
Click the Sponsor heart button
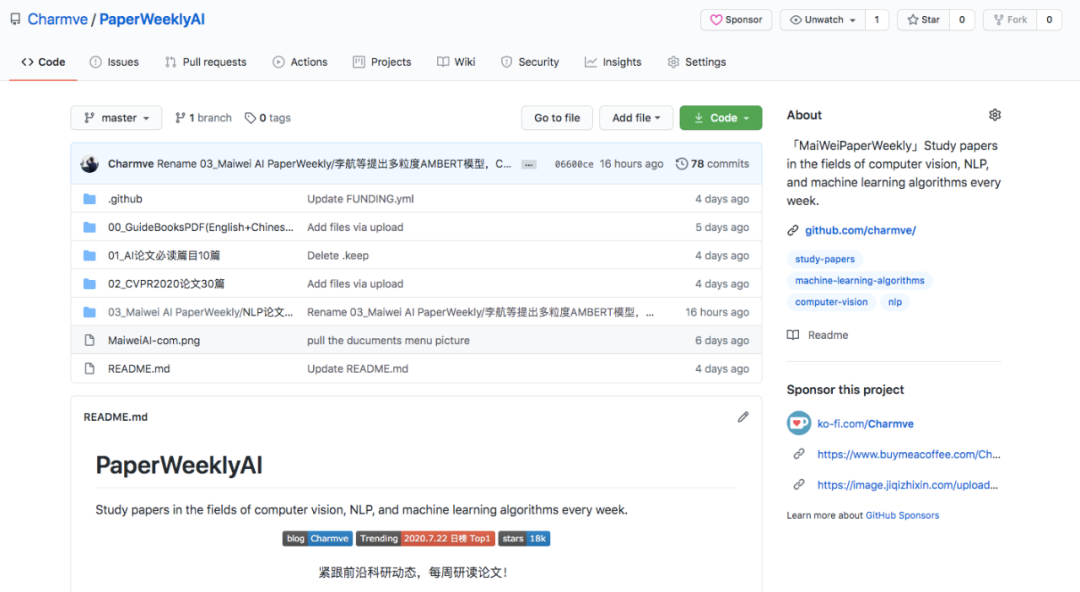[x=736, y=19]
